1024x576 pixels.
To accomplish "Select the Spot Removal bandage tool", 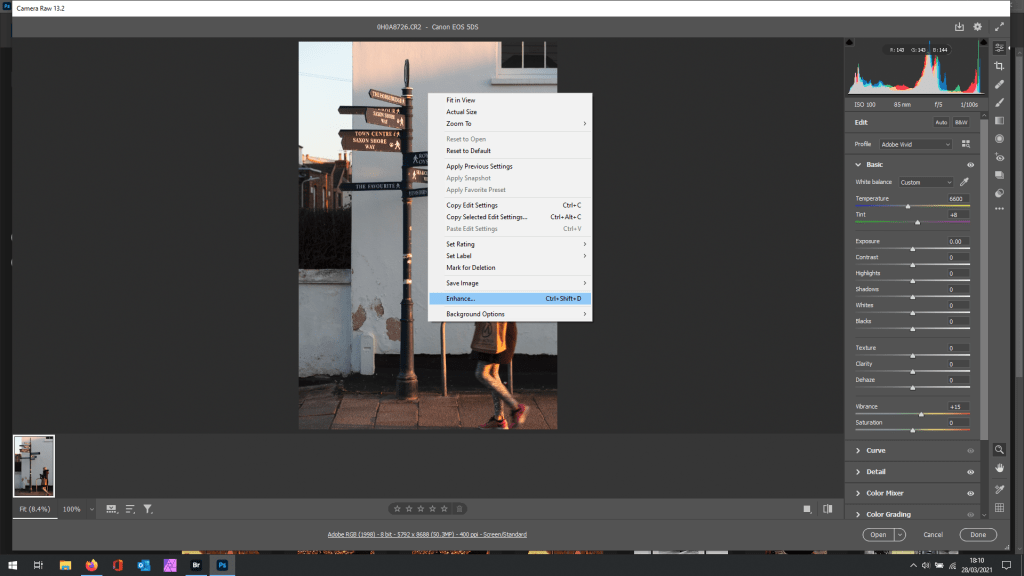I will coord(999,84).
